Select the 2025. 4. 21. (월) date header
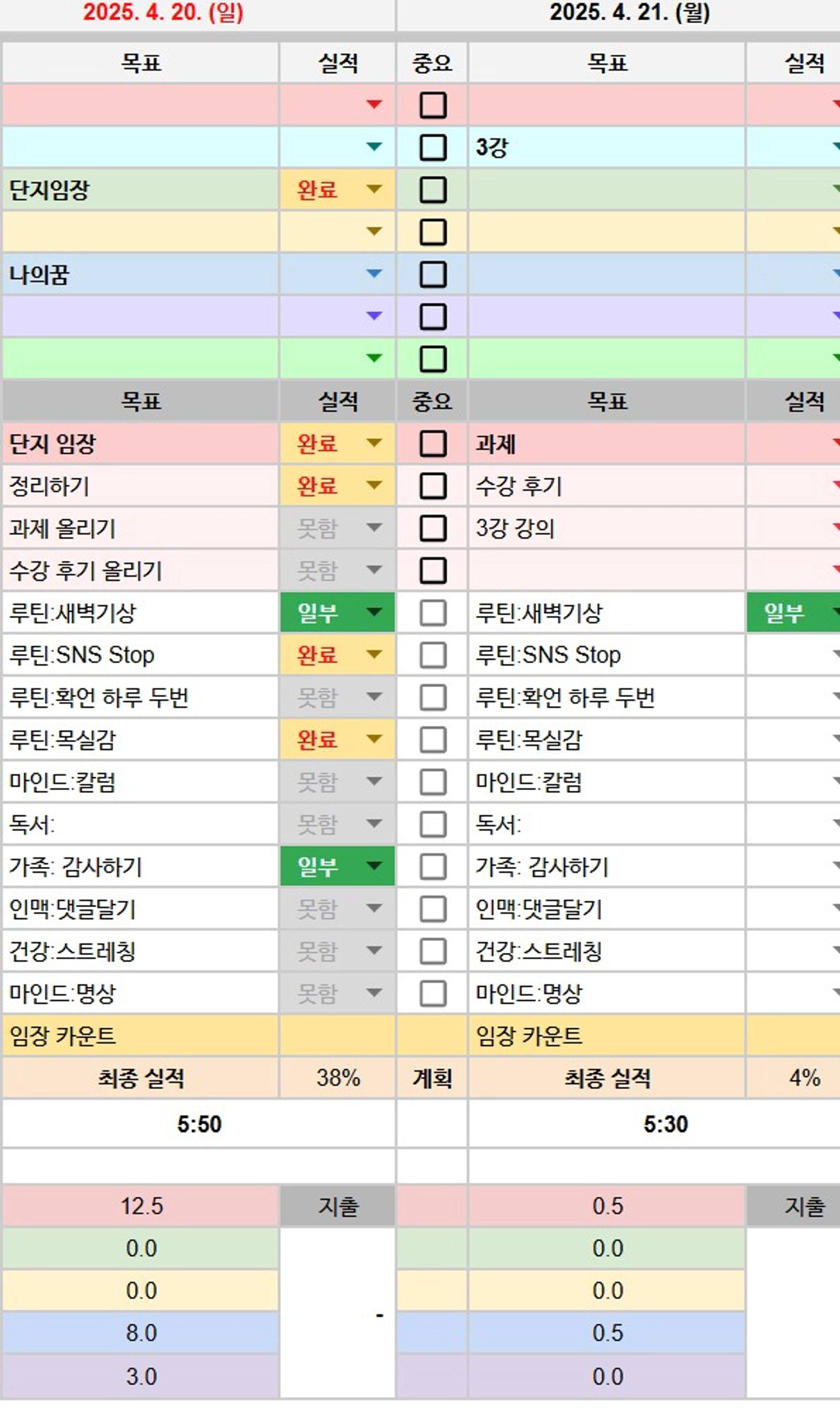Viewport: 840px width, 1410px height. coord(629,12)
